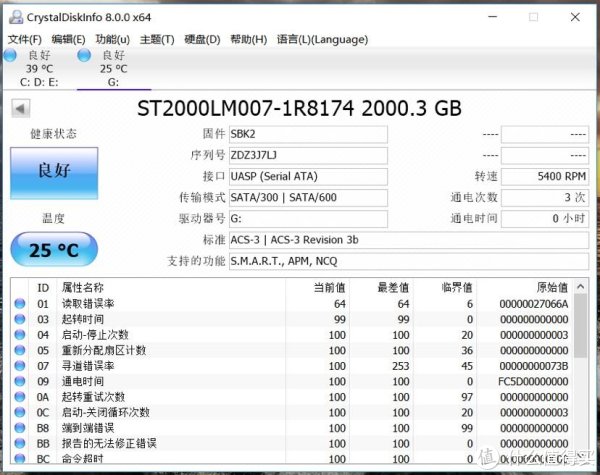Click the serial number field ZDZ3J7LJ
The image size is (600, 475).
click(x=308, y=155)
